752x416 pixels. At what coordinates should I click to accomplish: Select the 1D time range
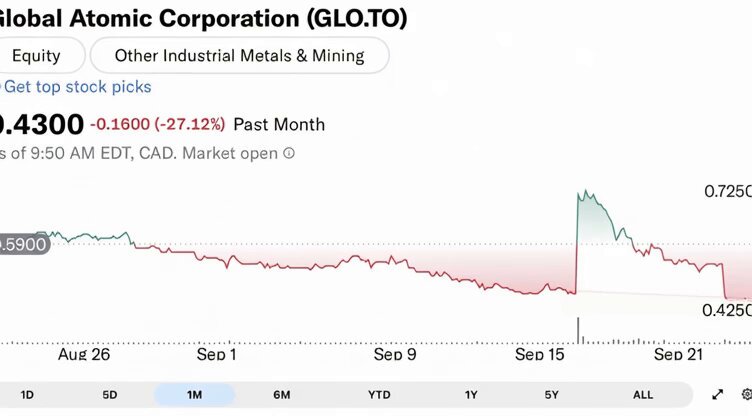tap(27, 395)
